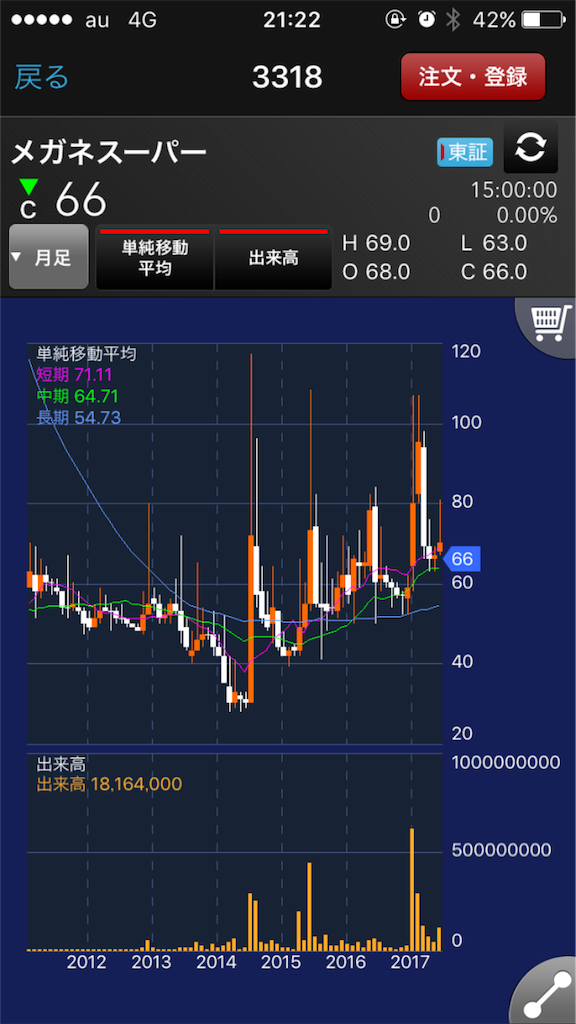Tap the trend line drawing icon
576x1024 pixels.
point(546,993)
